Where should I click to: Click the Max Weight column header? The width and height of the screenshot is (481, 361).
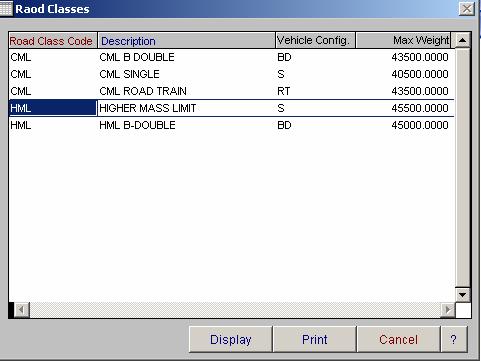403,41
